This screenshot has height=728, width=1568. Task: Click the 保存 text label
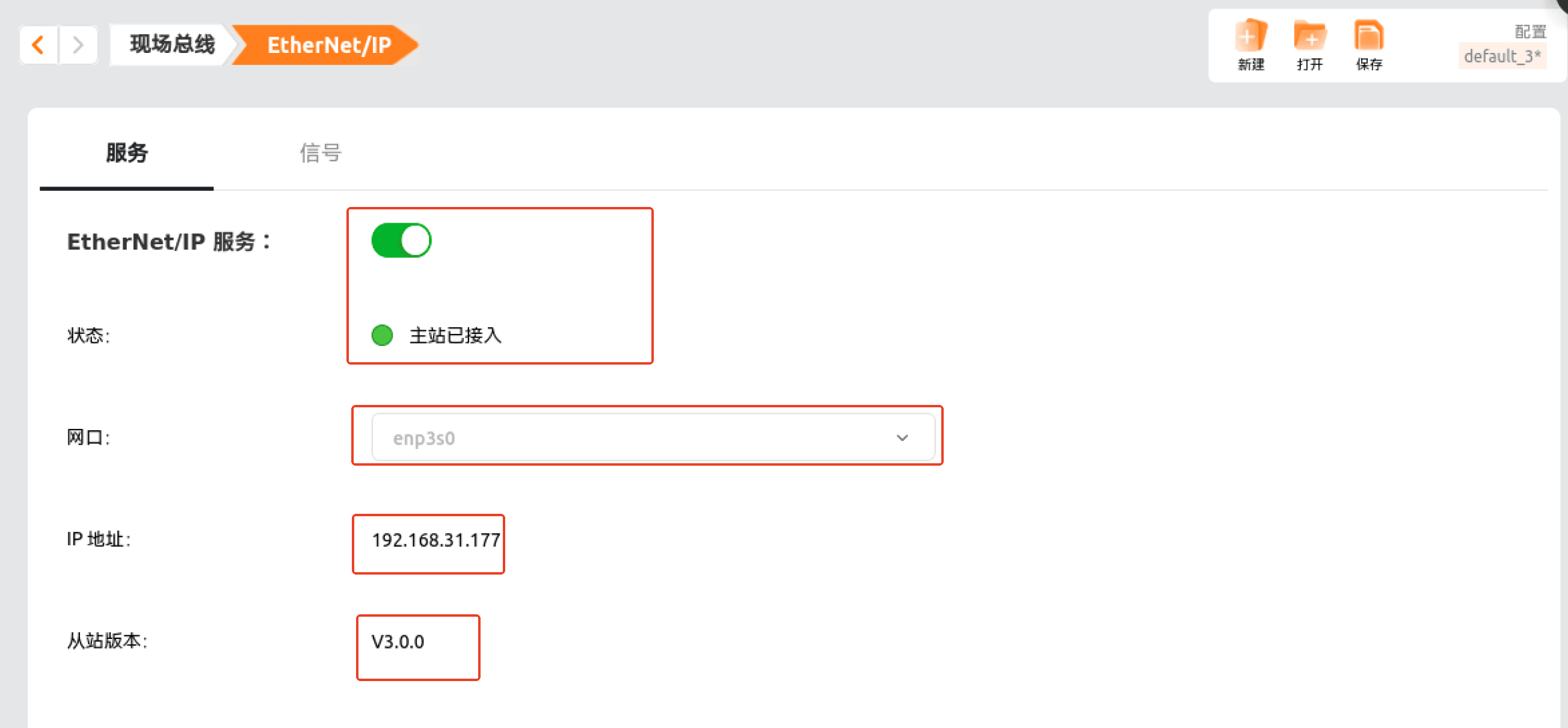(1369, 64)
